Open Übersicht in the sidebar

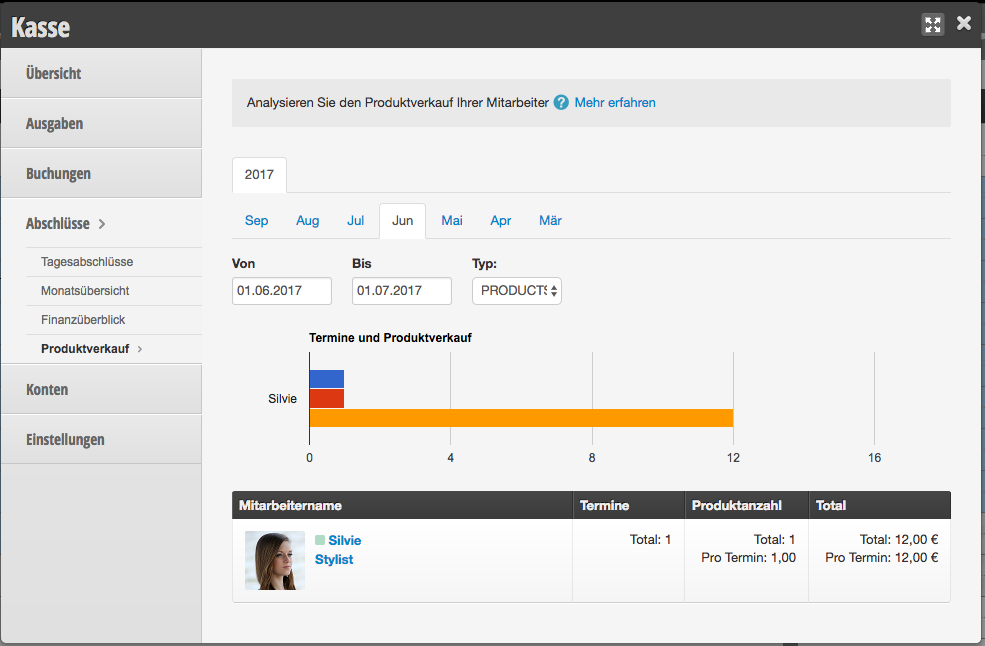pyautogui.click(x=101, y=74)
